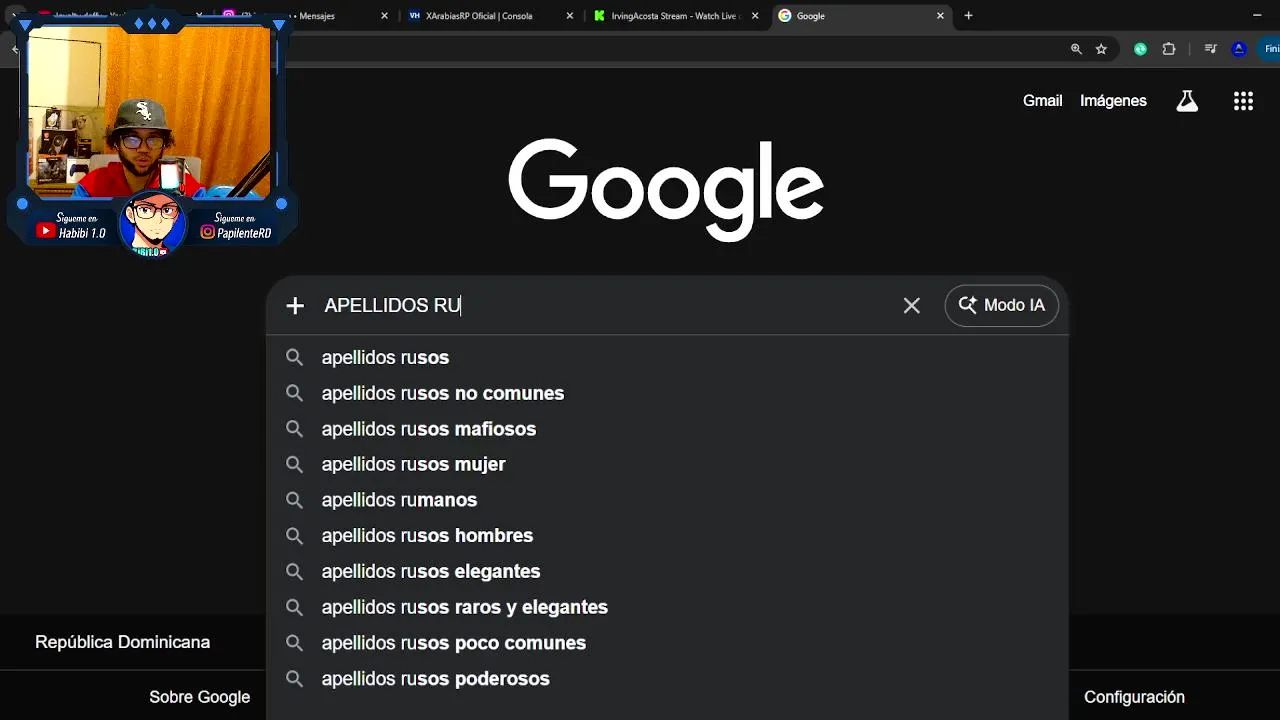Close the IrvingAcosta Stream tab
This screenshot has height=720, width=1280.
pyautogui.click(x=755, y=16)
